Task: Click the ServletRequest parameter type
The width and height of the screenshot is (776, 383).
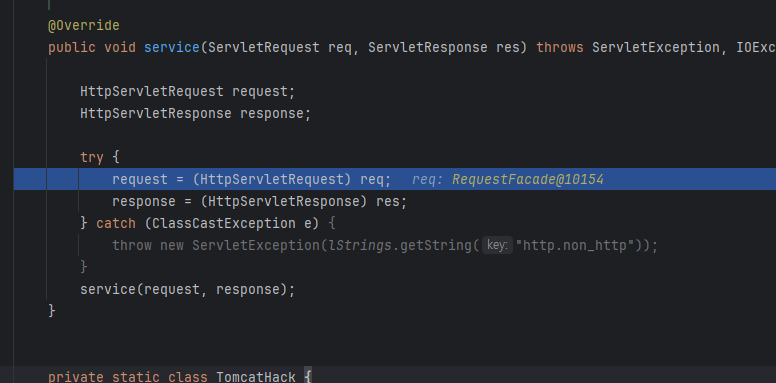Action: (x=263, y=48)
